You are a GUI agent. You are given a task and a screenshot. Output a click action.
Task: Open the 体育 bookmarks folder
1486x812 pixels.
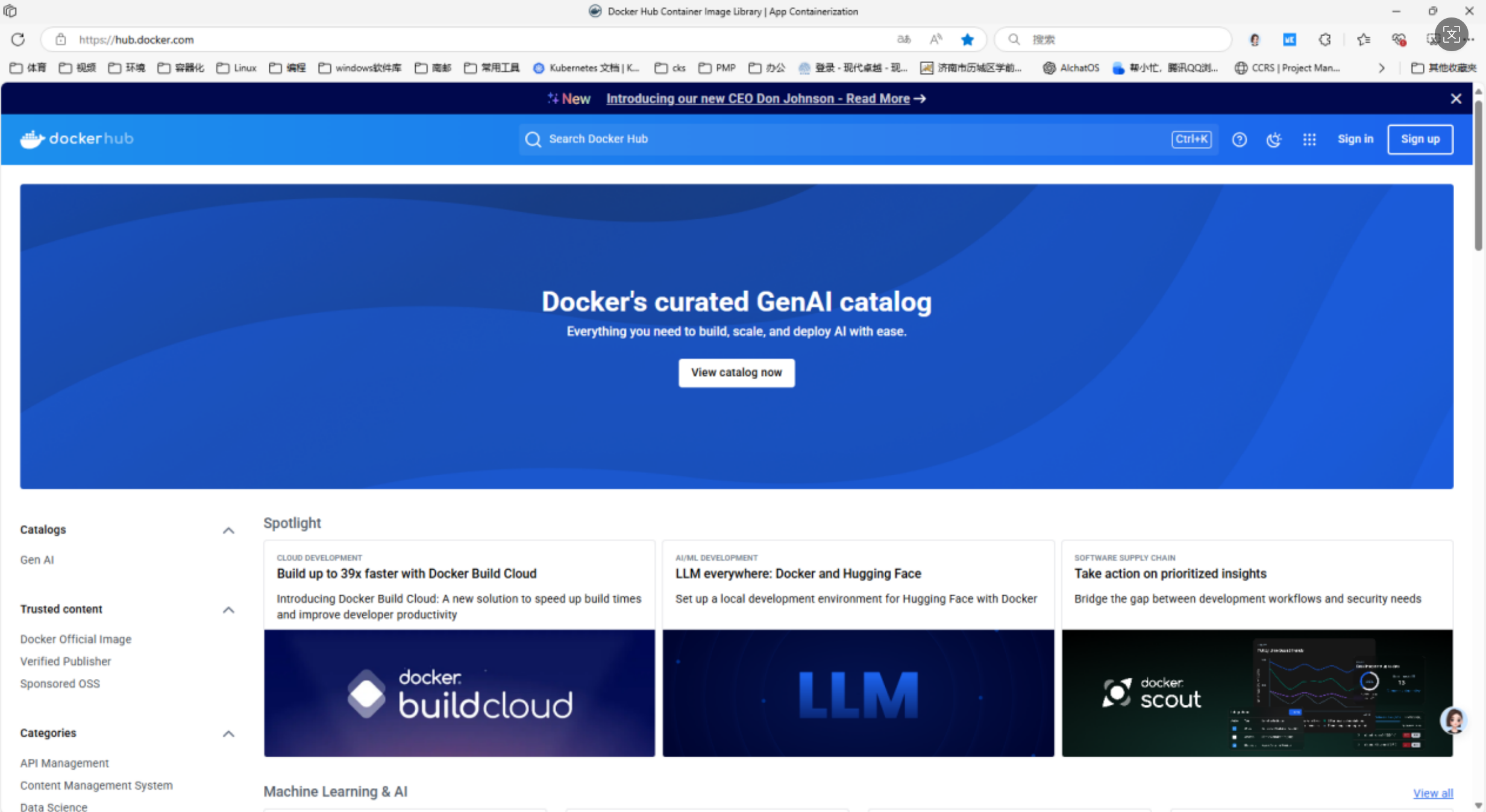[x=28, y=68]
